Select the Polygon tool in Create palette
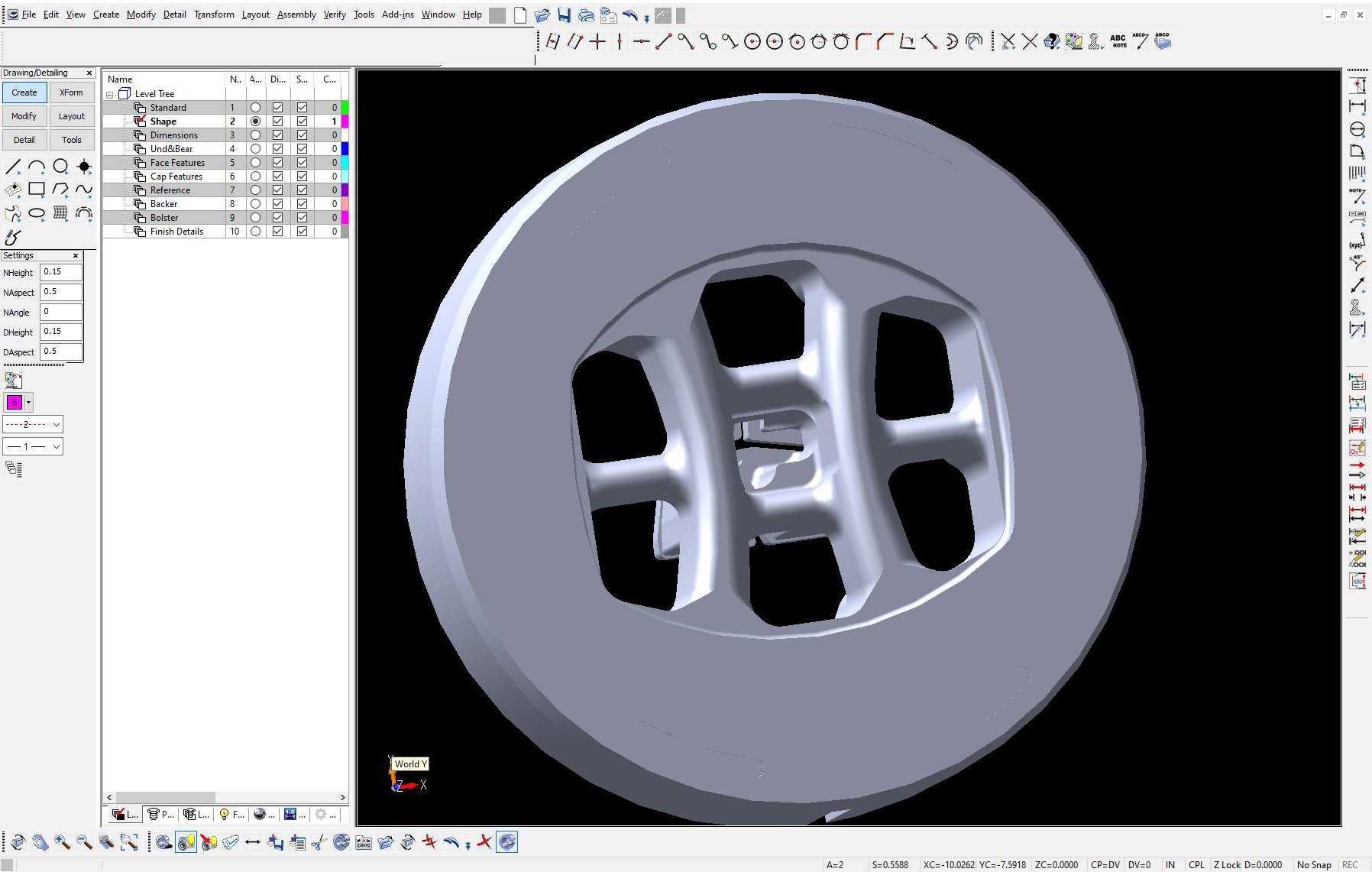The height and width of the screenshot is (872, 1372). [60, 189]
